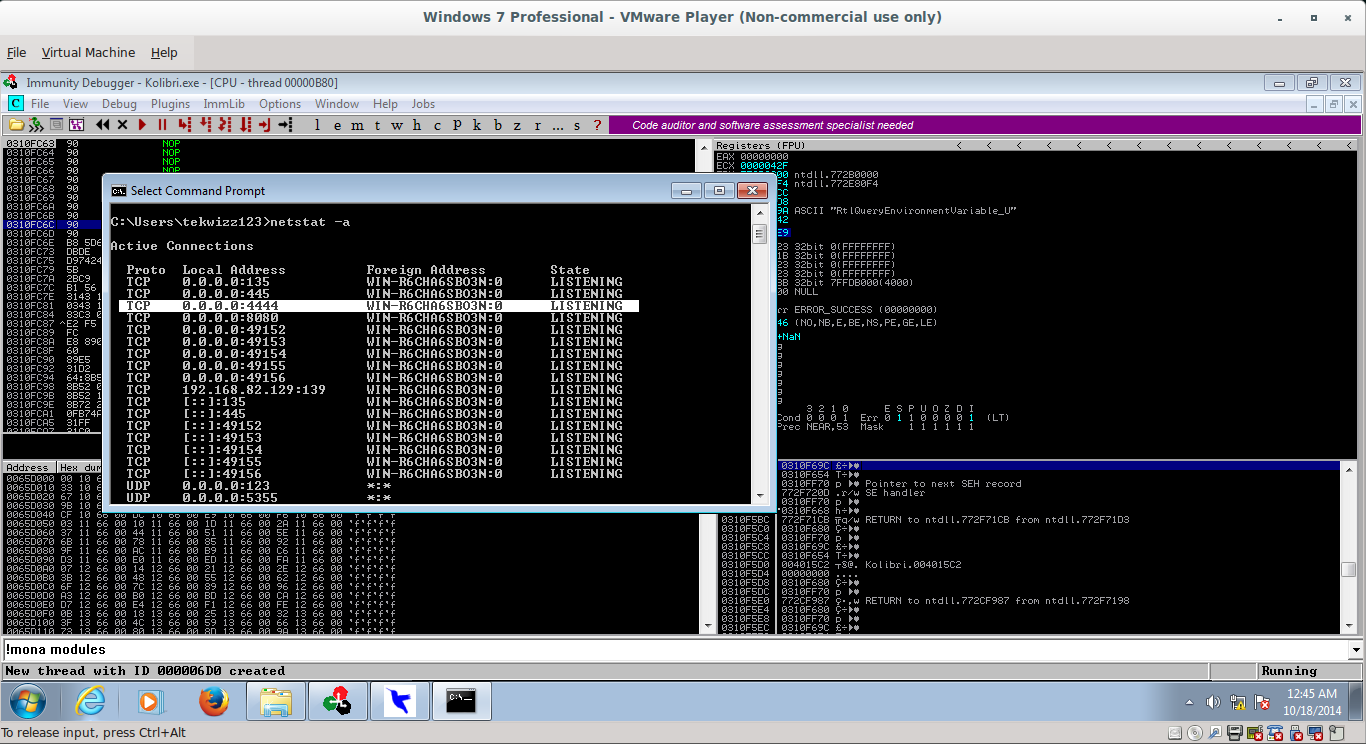
Task: Open the Windows Start menu orb
Action: [x=29, y=702]
